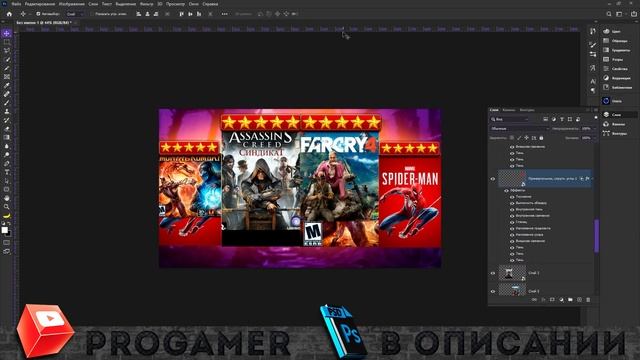Open the Библиотеки panel button
The height and width of the screenshot is (360, 640).
click(x=617, y=87)
